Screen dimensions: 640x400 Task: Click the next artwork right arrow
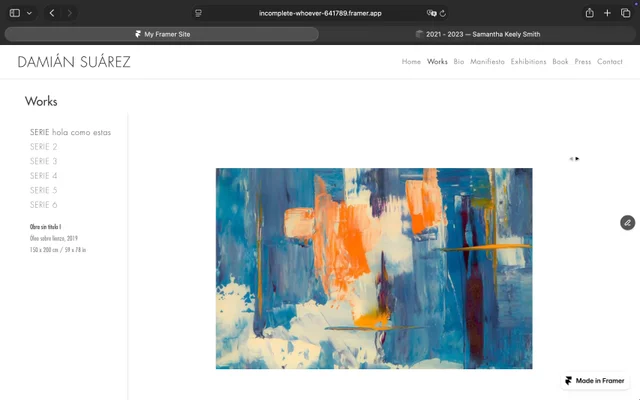click(577, 159)
